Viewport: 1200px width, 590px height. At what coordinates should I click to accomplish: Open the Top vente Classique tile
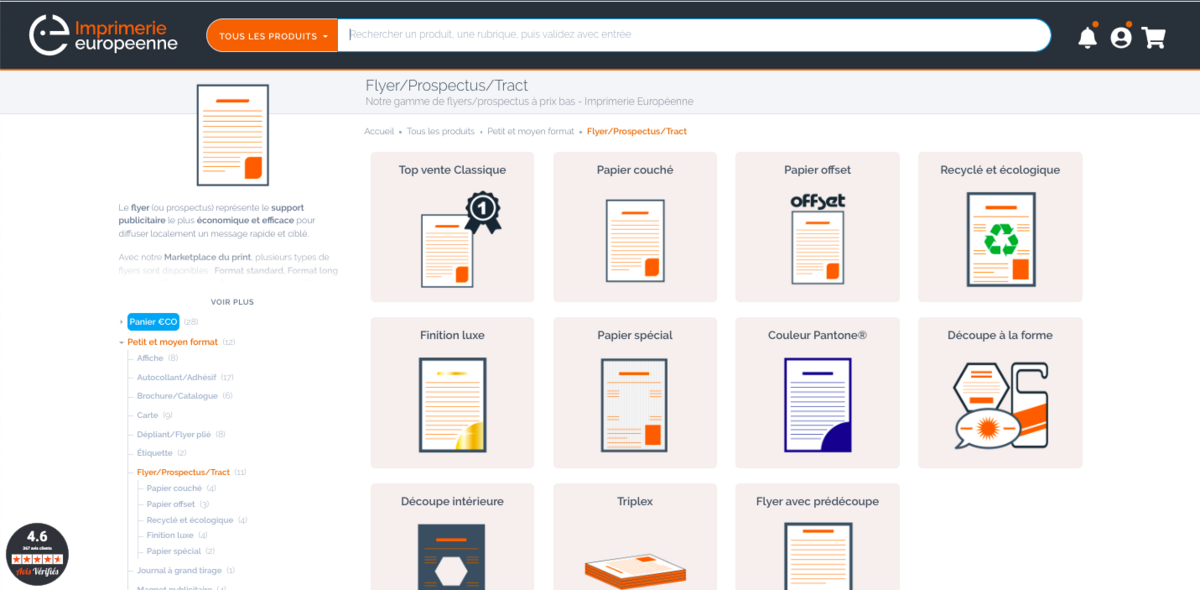452,227
